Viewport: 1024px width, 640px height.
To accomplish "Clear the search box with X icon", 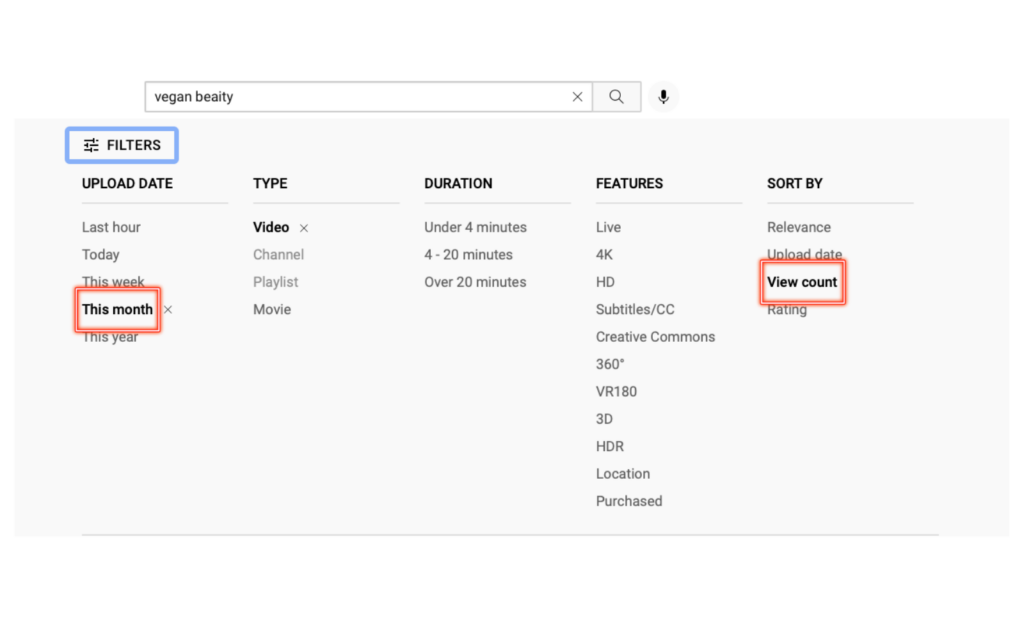I will (x=577, y=97).
